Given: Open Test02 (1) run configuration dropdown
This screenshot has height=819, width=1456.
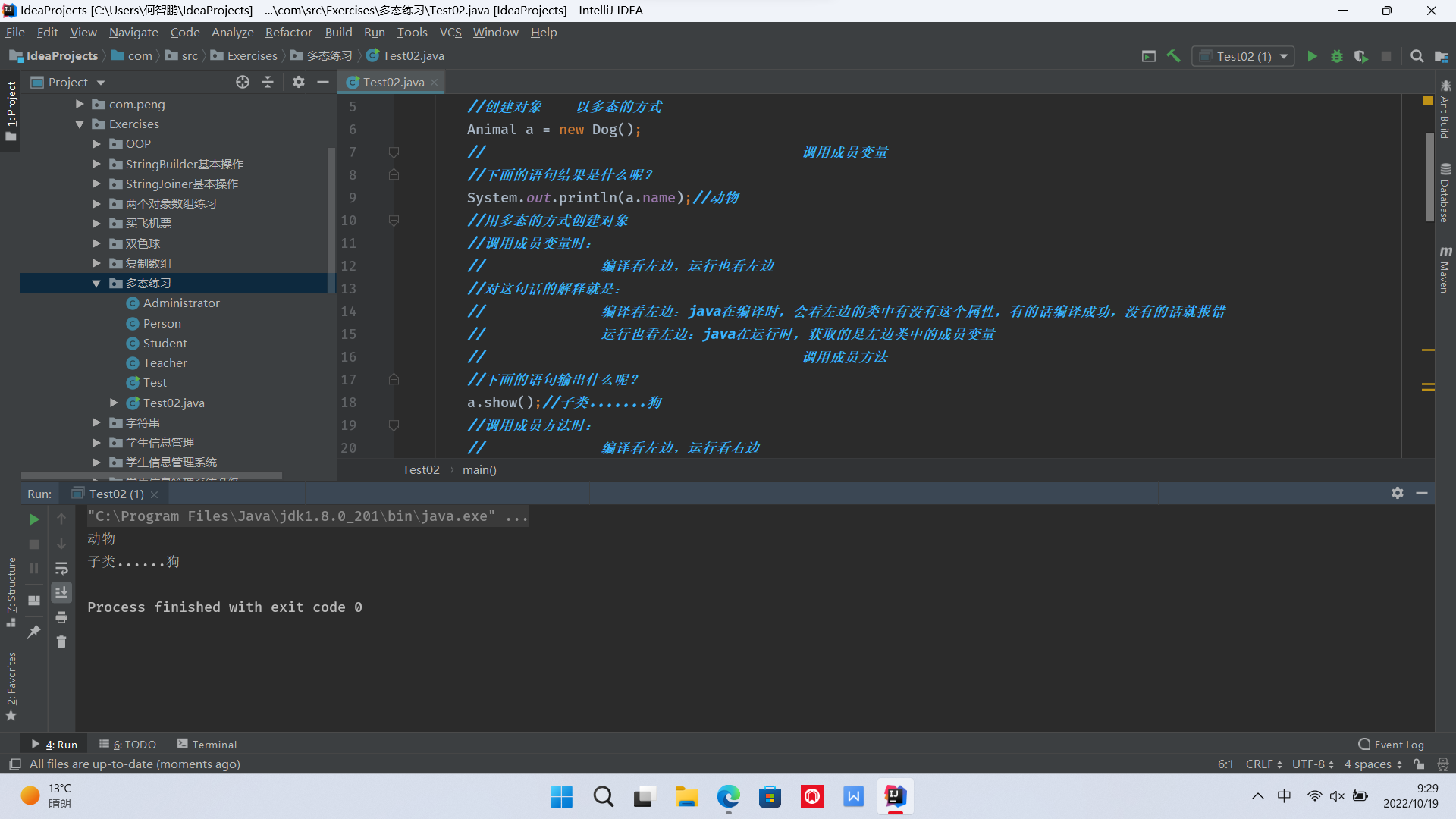Looking at the screenshot, I should (x=1244, y=56).
